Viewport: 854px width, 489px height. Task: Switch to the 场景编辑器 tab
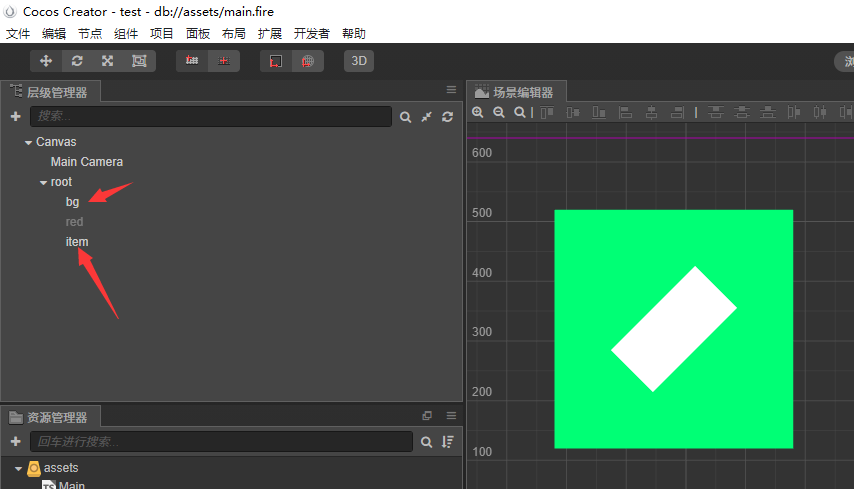516,92
